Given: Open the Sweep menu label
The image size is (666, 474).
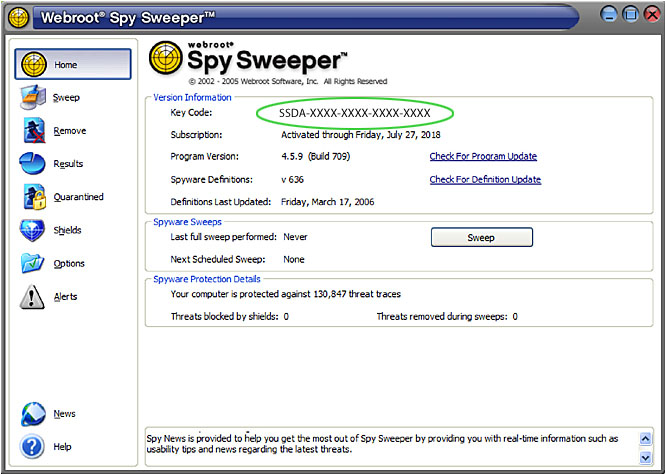Looking at the screenshot, I should pyautogui.click(x=66, y=98).
